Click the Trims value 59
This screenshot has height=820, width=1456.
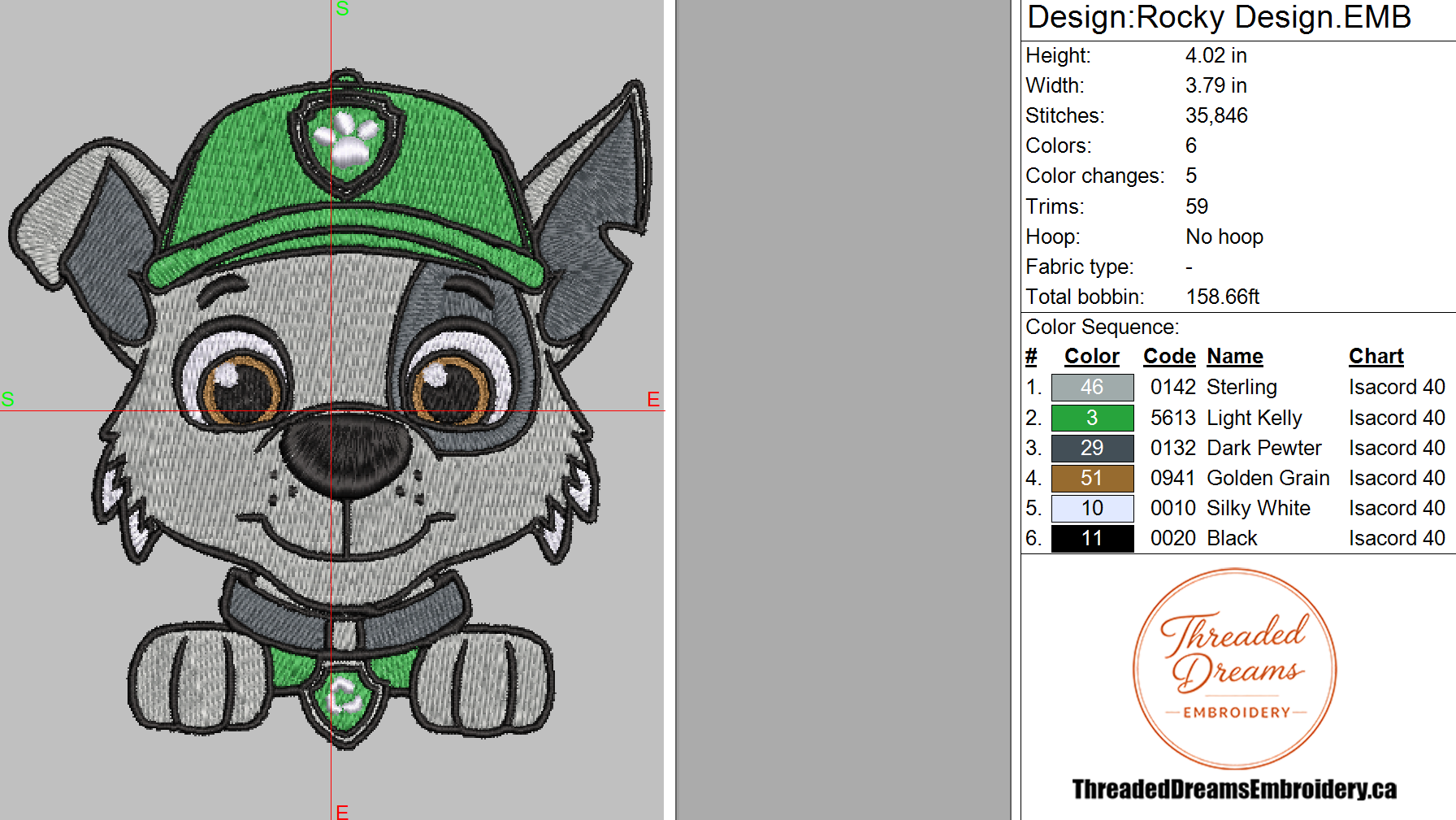[x=1197, y=206]
